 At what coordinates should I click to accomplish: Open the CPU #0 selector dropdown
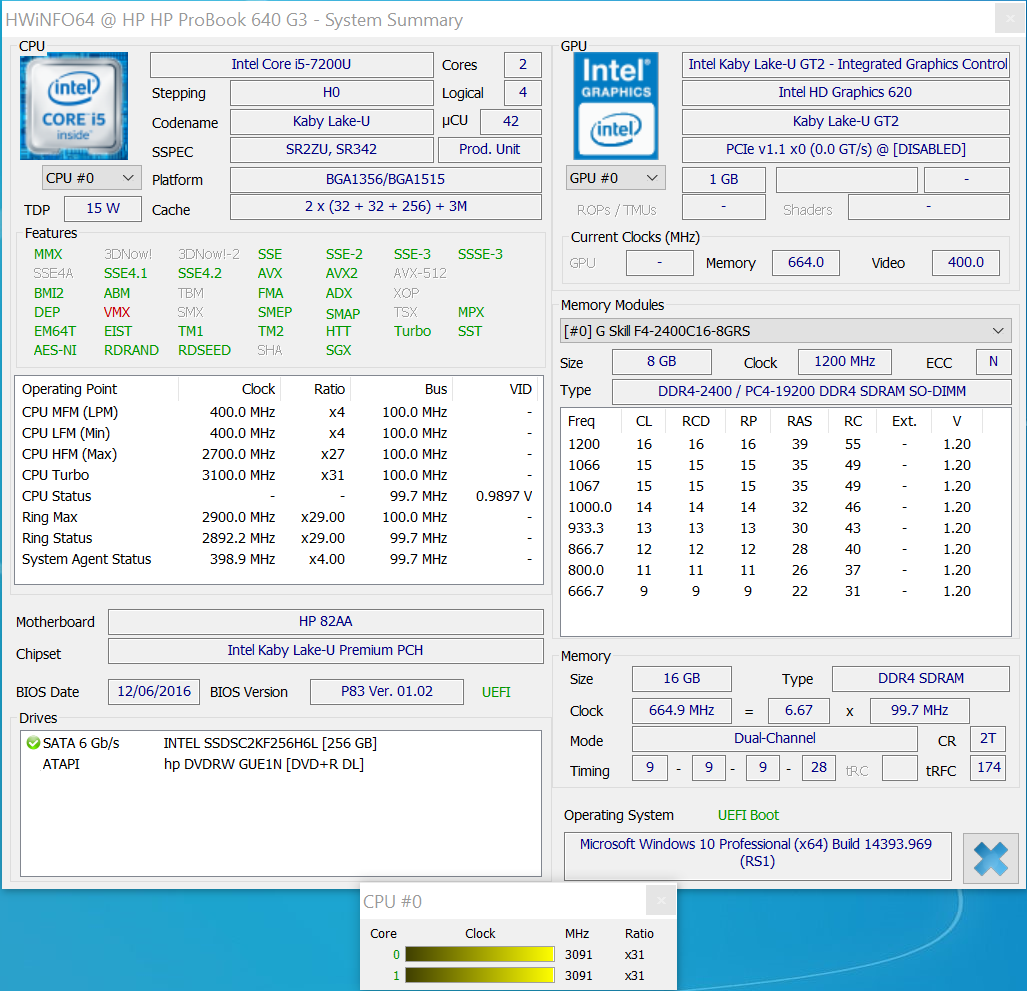tap(91, 178)
